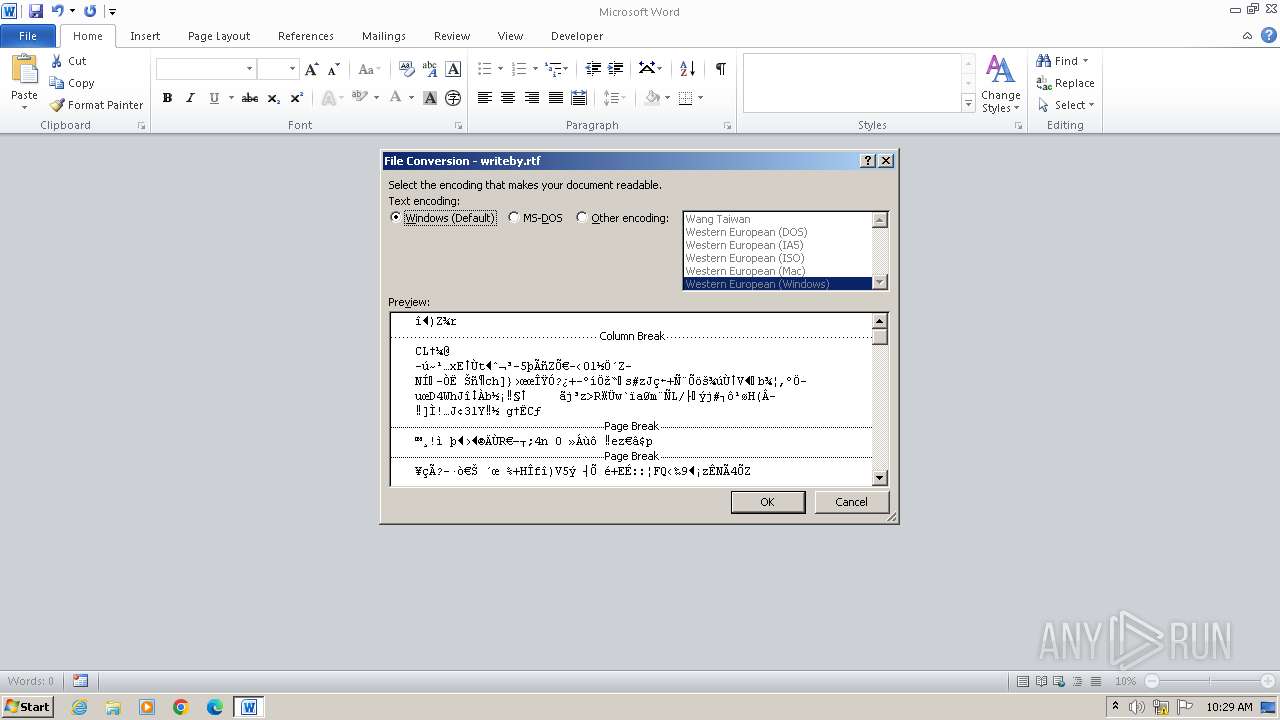Open the font name dropdown

(x=249, y=69)
